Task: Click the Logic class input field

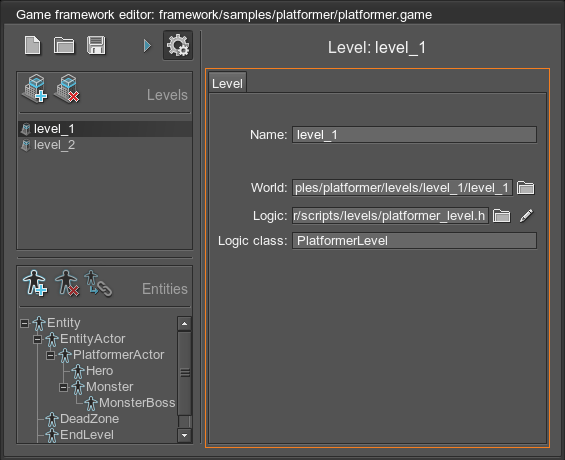Action: coord(414,241)
